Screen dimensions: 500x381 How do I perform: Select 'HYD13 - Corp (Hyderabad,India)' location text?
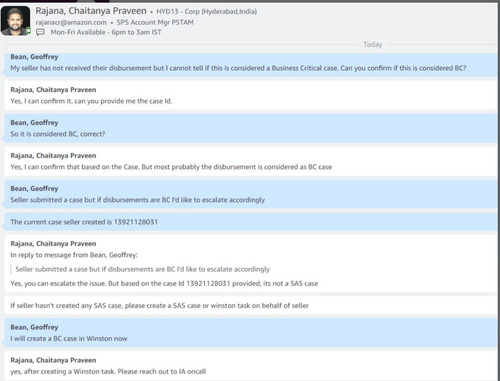pos(207,12)
